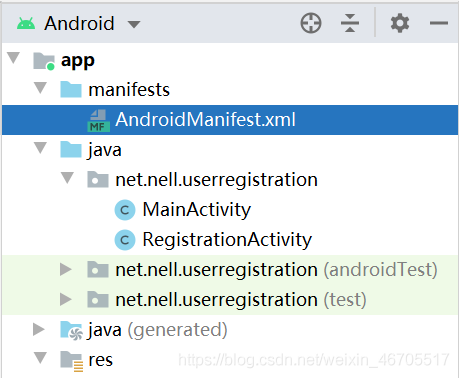Click the 'Android' view selector label
The height and width of the screenshot is (378, 459).
[x=79, y=23]
